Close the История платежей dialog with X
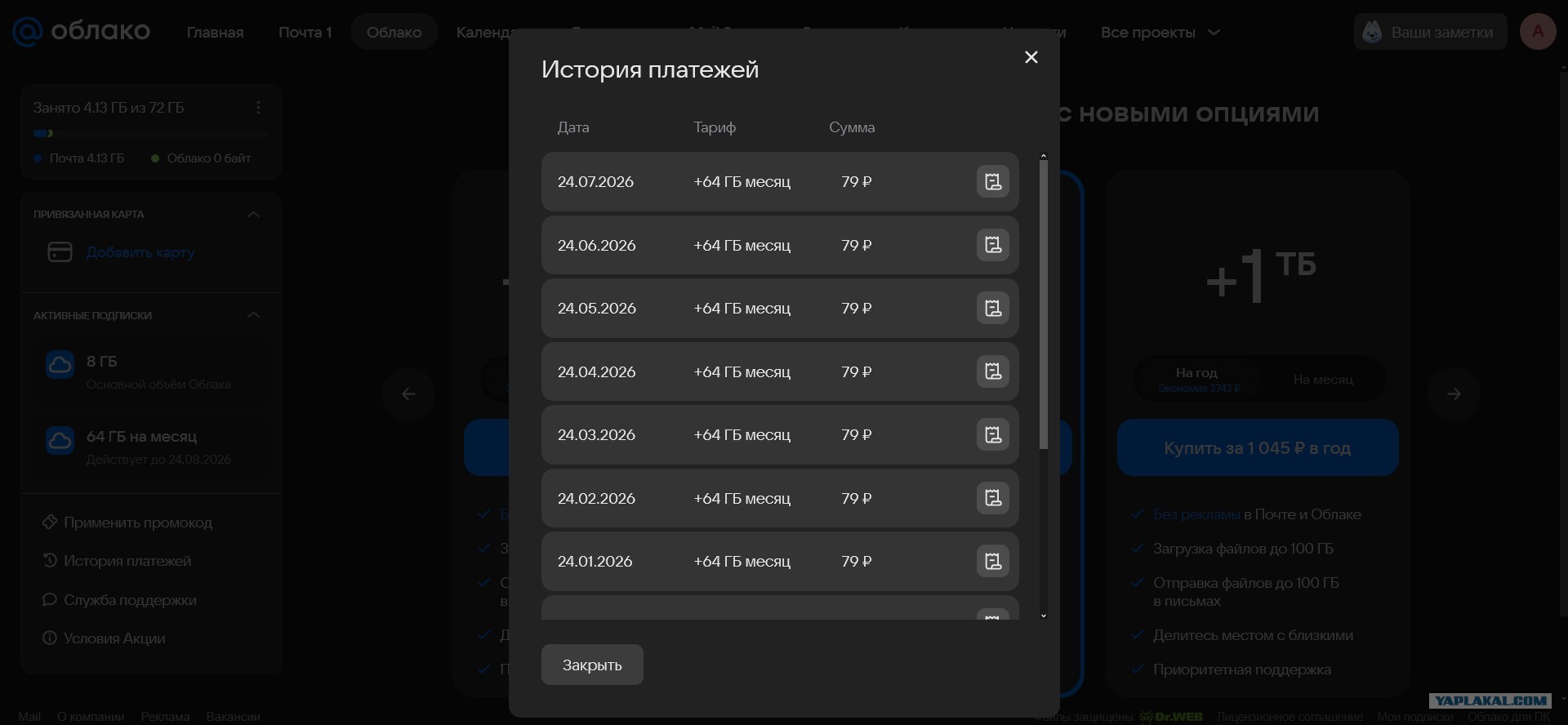1568x725 pixels. 1031,57
